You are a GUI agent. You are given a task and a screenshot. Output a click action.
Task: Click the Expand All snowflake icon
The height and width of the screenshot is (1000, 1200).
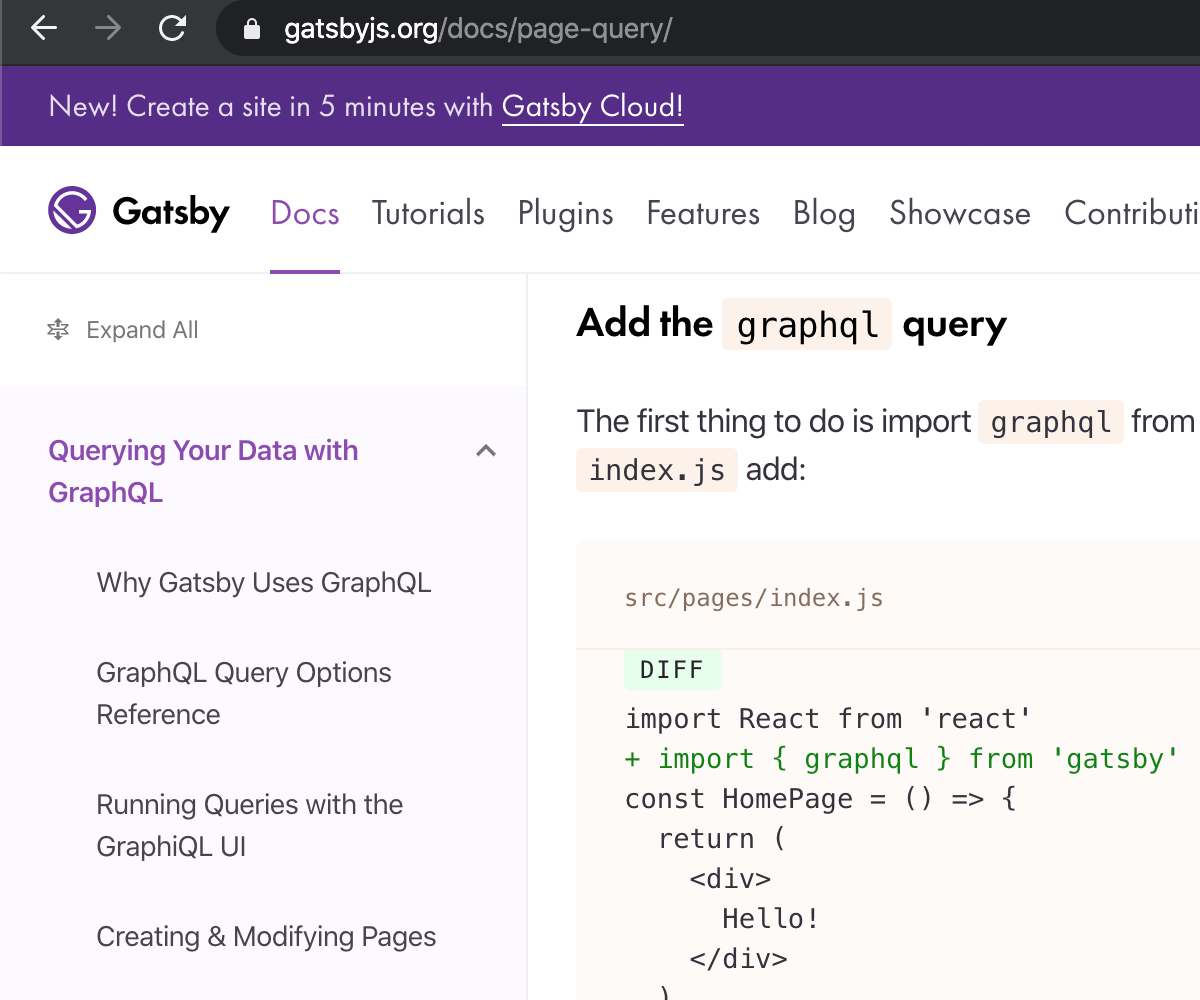[x=58, y=330]
